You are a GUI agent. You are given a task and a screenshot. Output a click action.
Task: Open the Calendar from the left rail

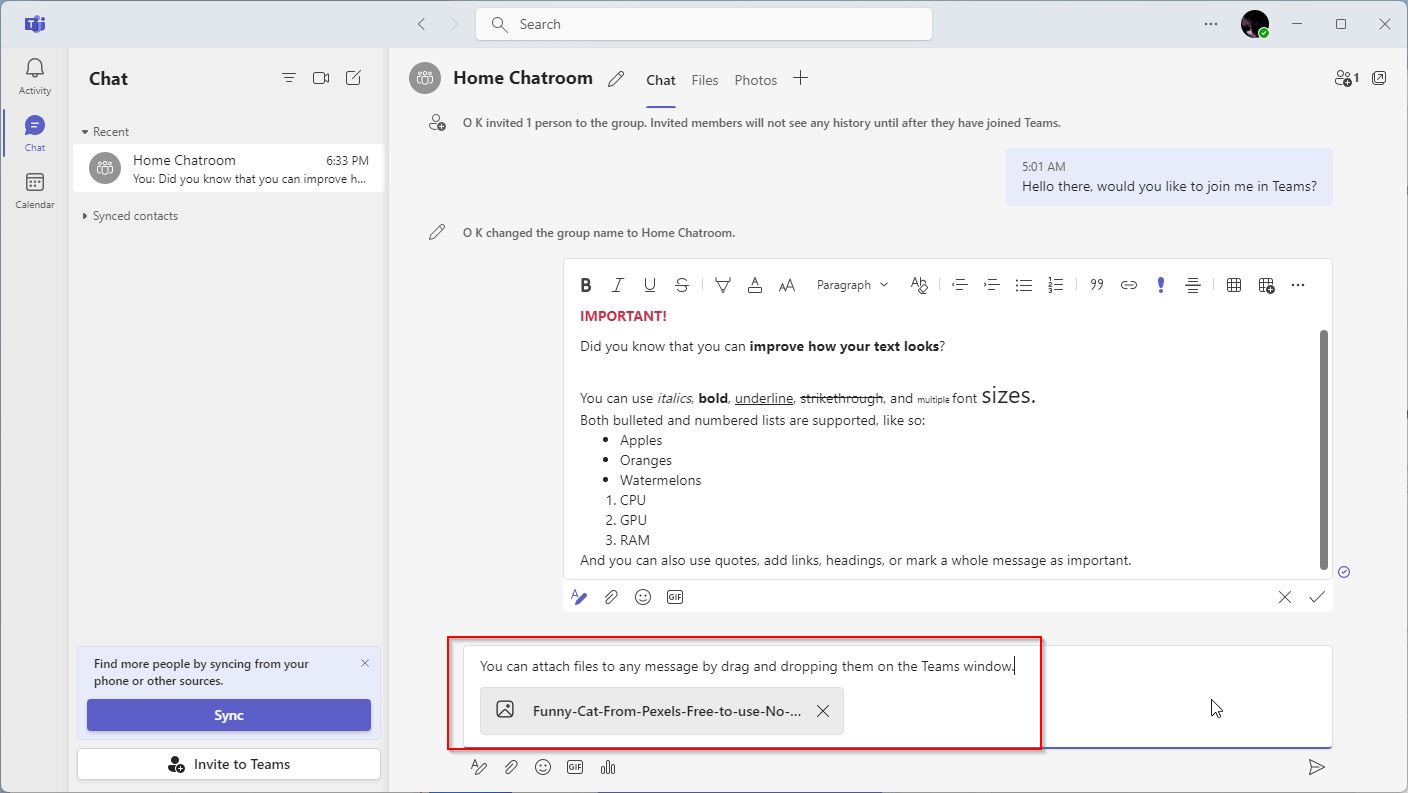coord(34,190)
